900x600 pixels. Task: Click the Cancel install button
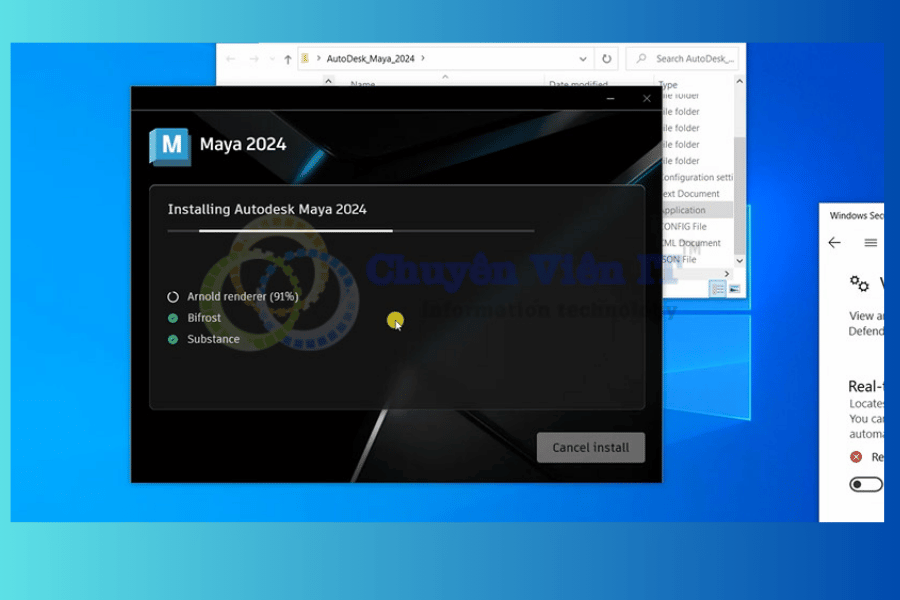pos(590,447)
